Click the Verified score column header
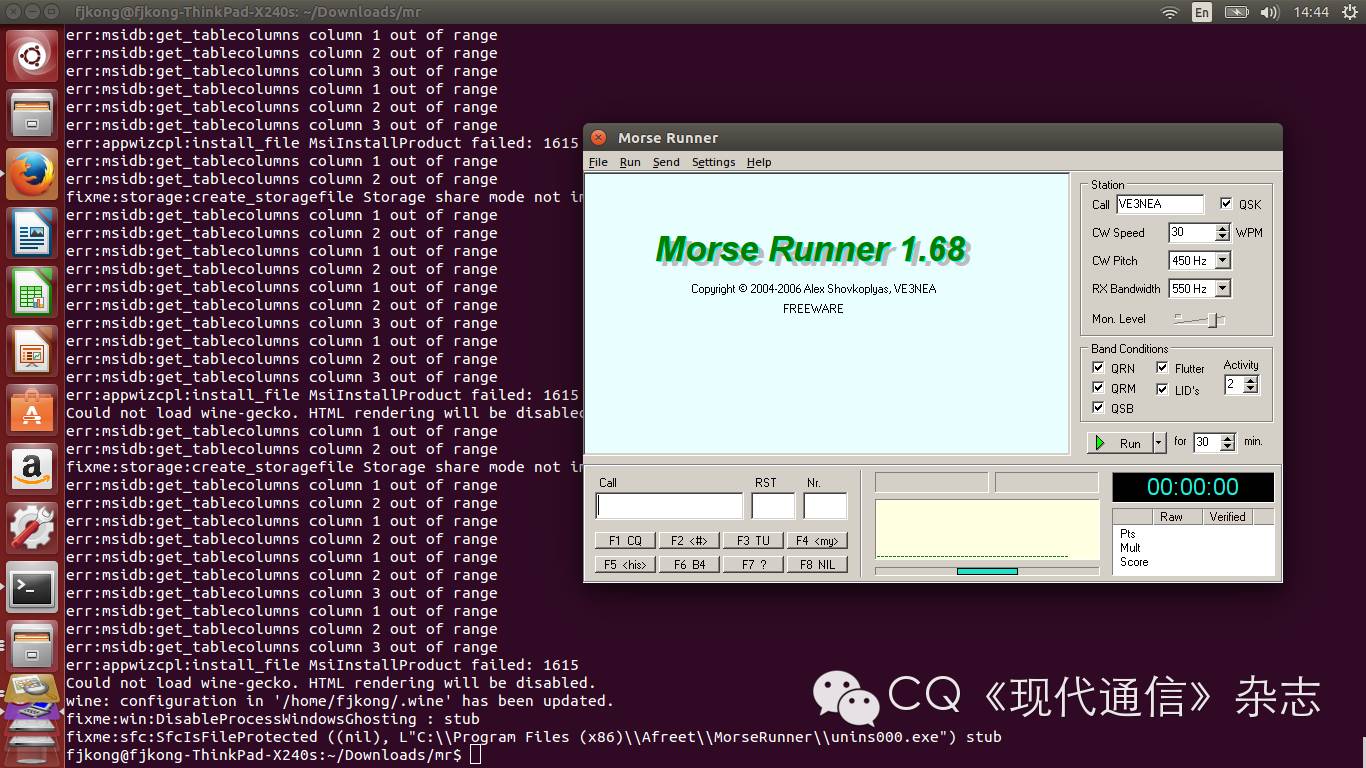The width and height of the screenshot is (1366, 768). point(1227,517)
